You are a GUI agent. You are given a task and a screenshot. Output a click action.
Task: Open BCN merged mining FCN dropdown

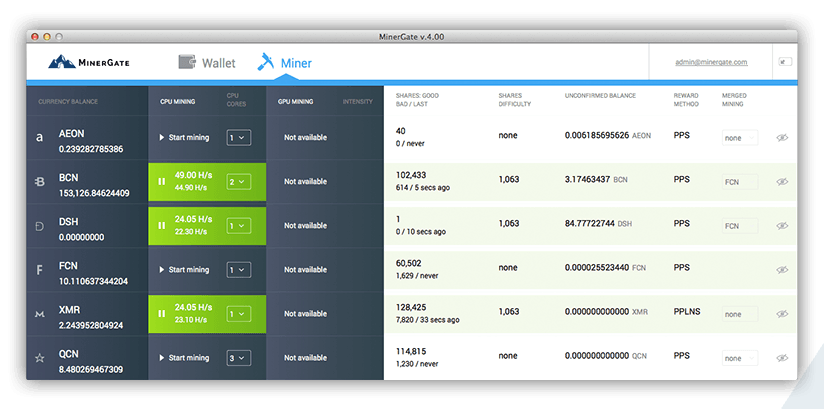point(740,182)
